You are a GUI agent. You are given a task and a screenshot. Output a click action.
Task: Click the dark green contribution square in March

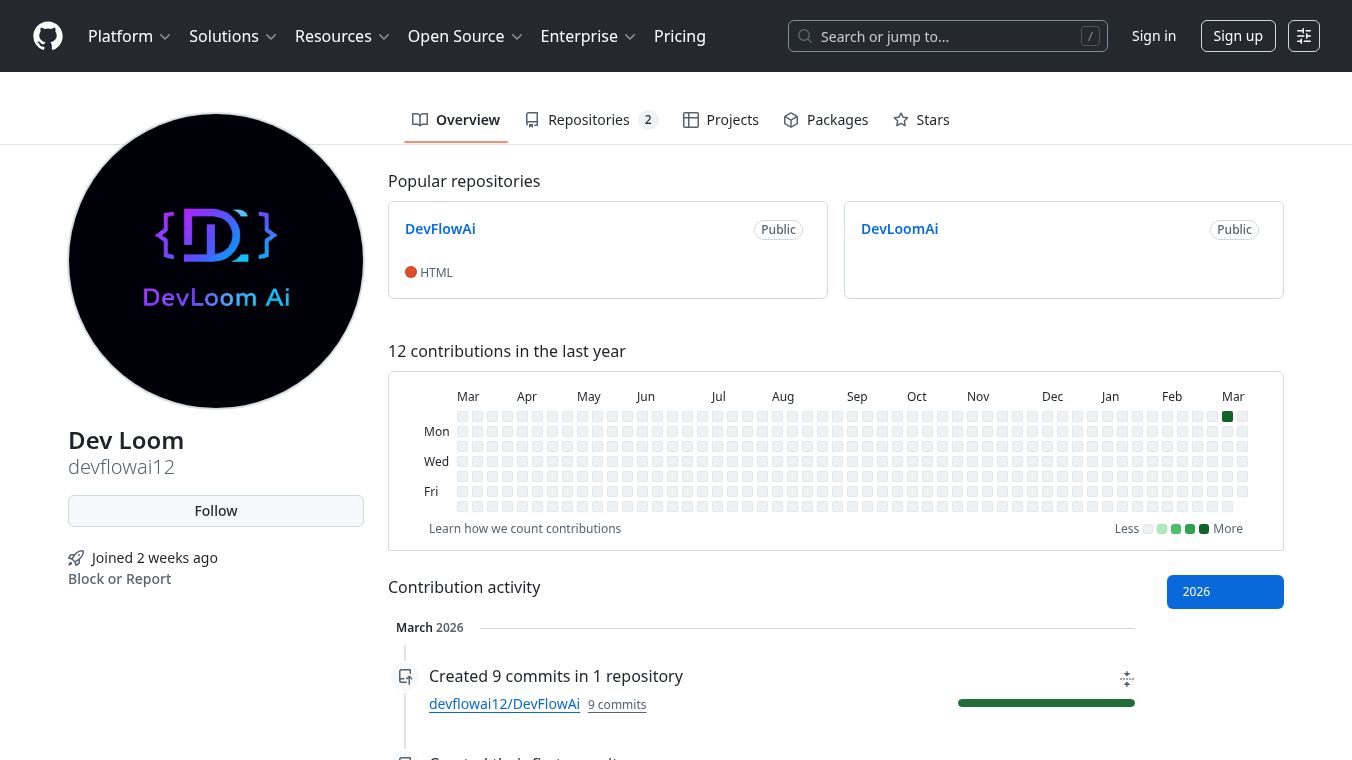[1227, 417]
